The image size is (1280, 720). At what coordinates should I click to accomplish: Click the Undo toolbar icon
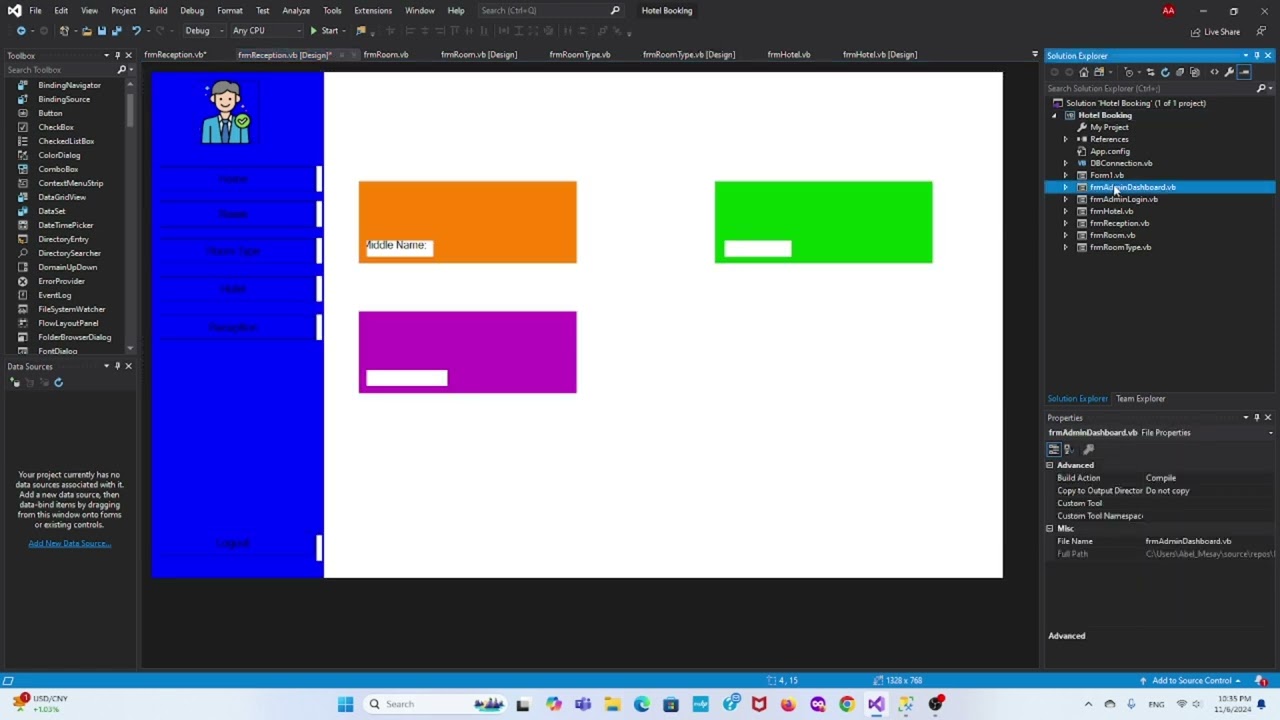[136, 31]
